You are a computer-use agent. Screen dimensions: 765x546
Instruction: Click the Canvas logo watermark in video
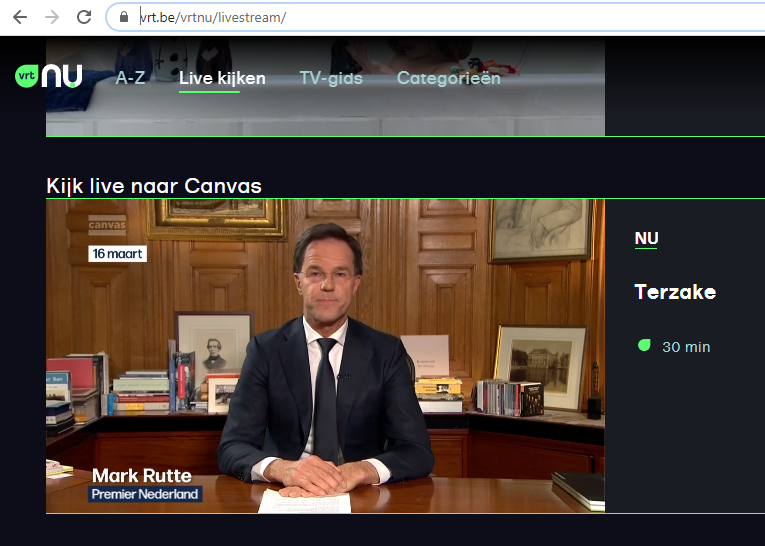[x=107, y=222]
